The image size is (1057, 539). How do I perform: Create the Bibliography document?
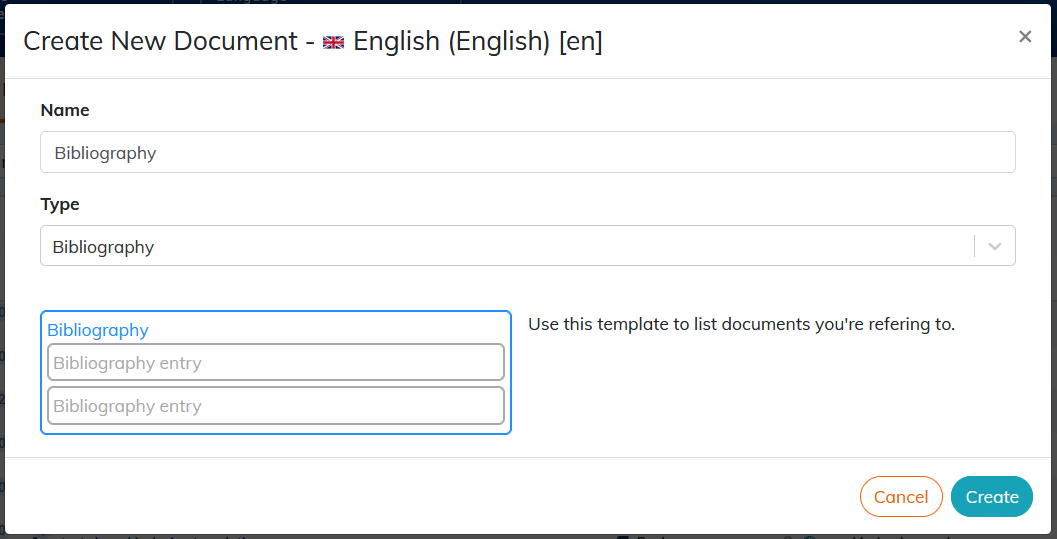point(992,497)
